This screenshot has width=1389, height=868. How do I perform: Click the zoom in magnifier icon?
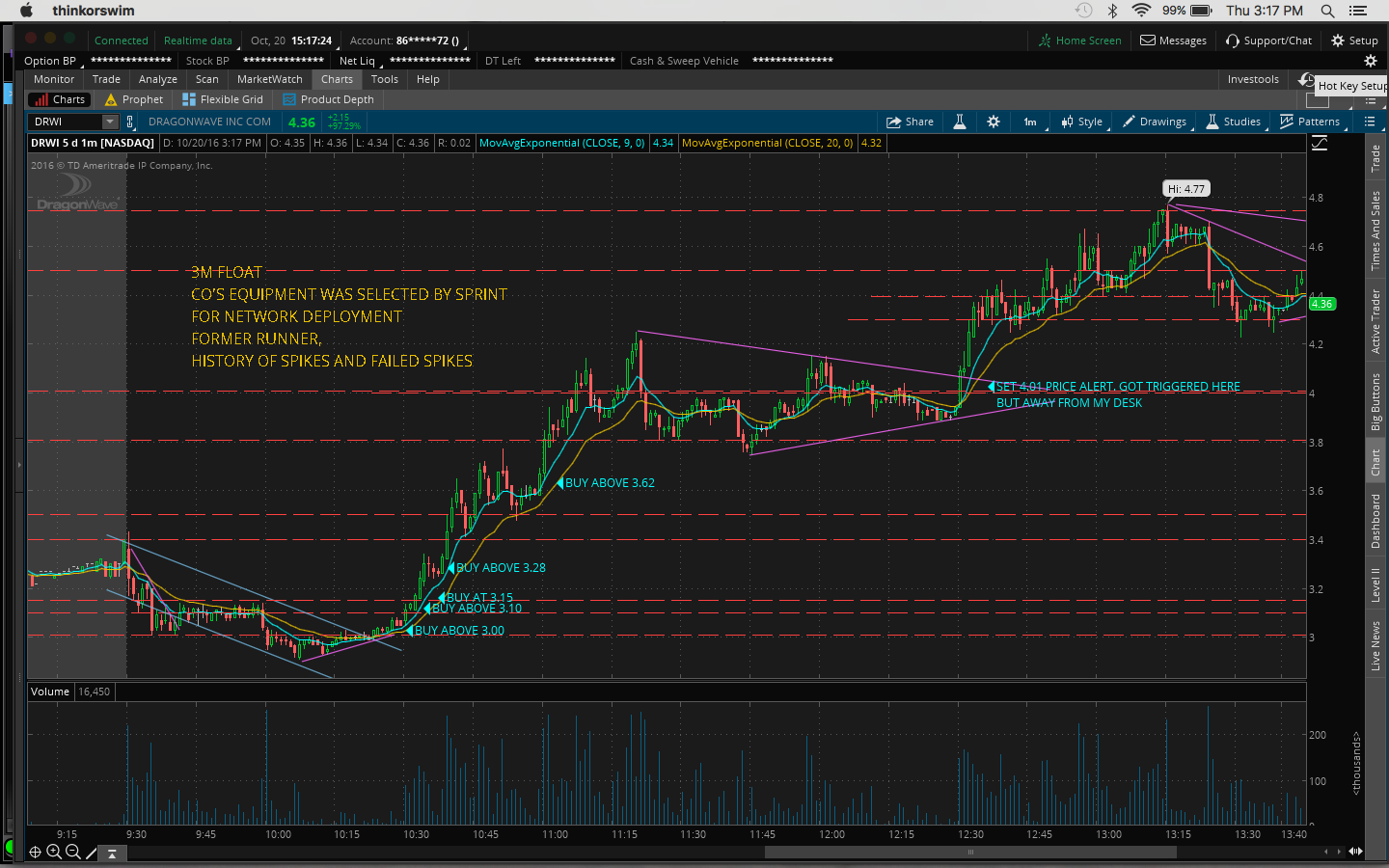click(54, 852)
